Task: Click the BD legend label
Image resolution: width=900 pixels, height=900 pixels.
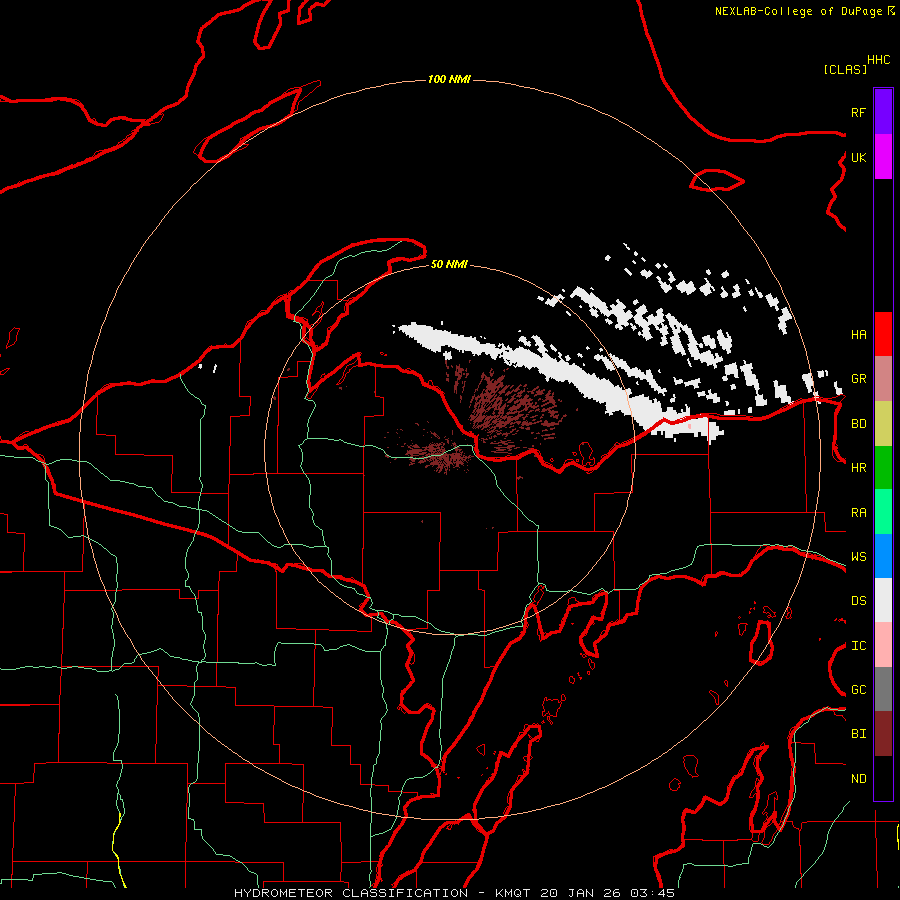Action: tap(858, 424)
